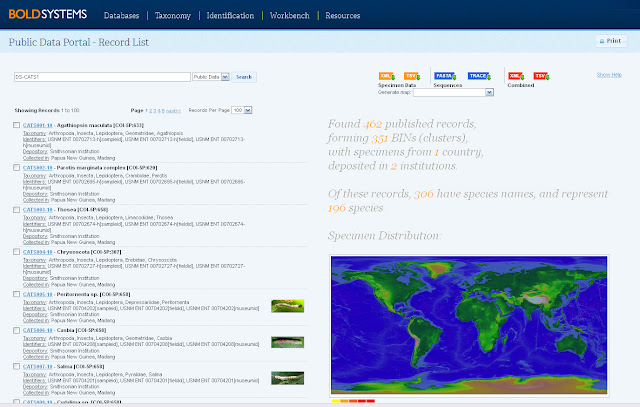Open record link CATS003-10

[38, 210]
